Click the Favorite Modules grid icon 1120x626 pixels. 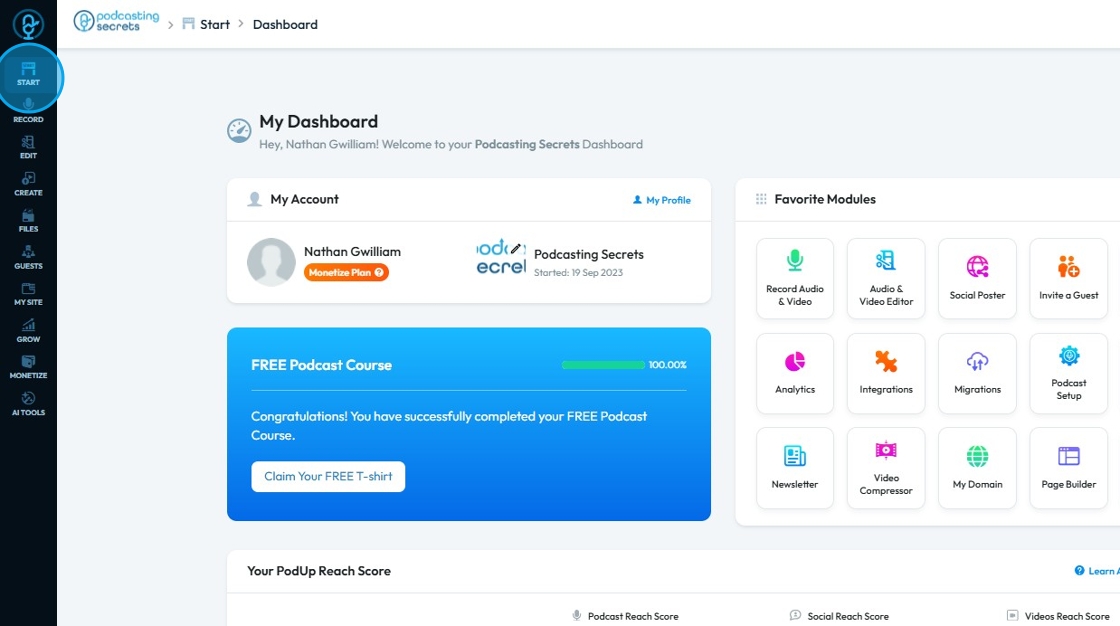pos(761,199)
